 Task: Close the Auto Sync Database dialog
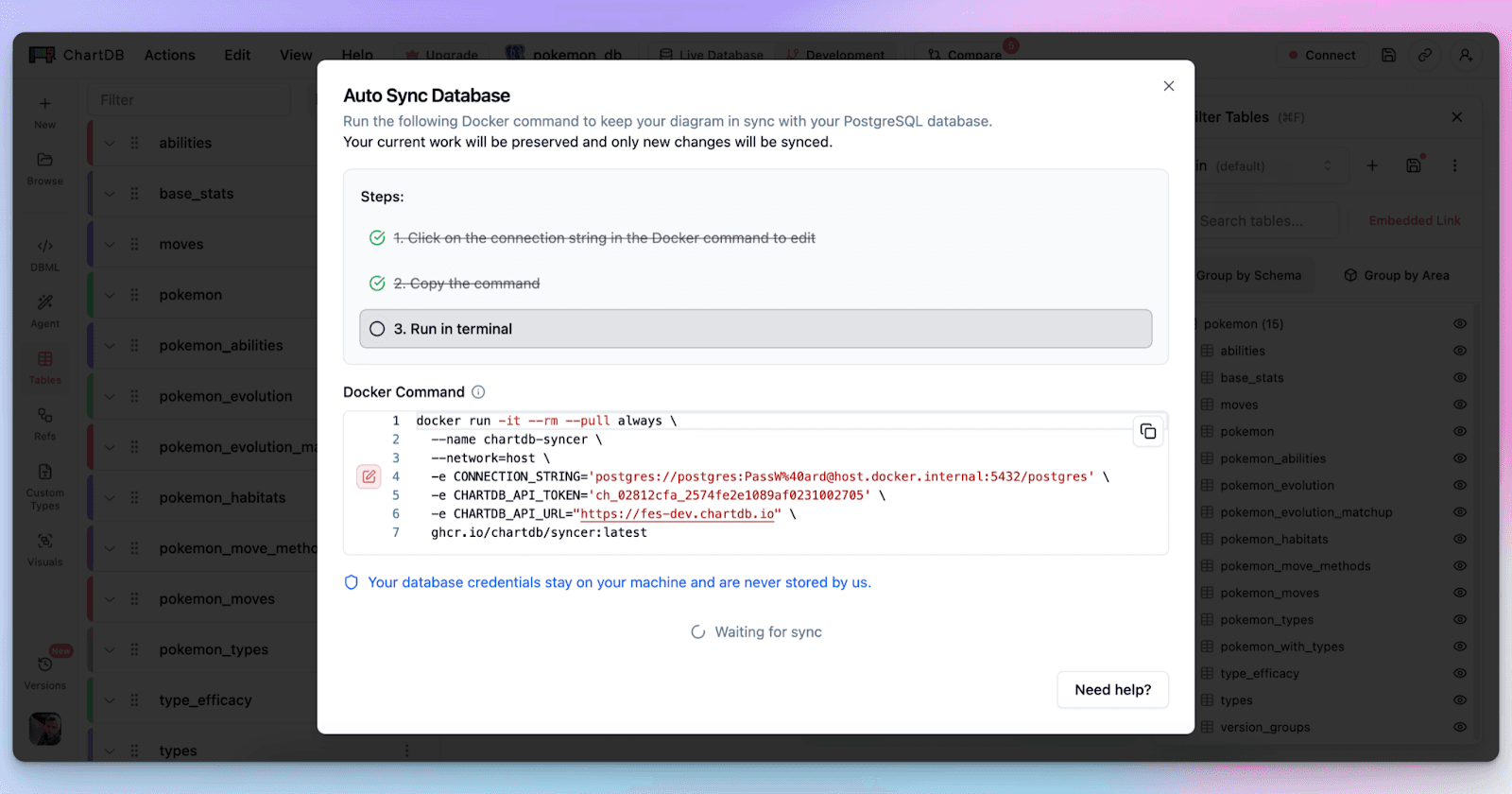pyautogui.click(x=1169, y=86)
